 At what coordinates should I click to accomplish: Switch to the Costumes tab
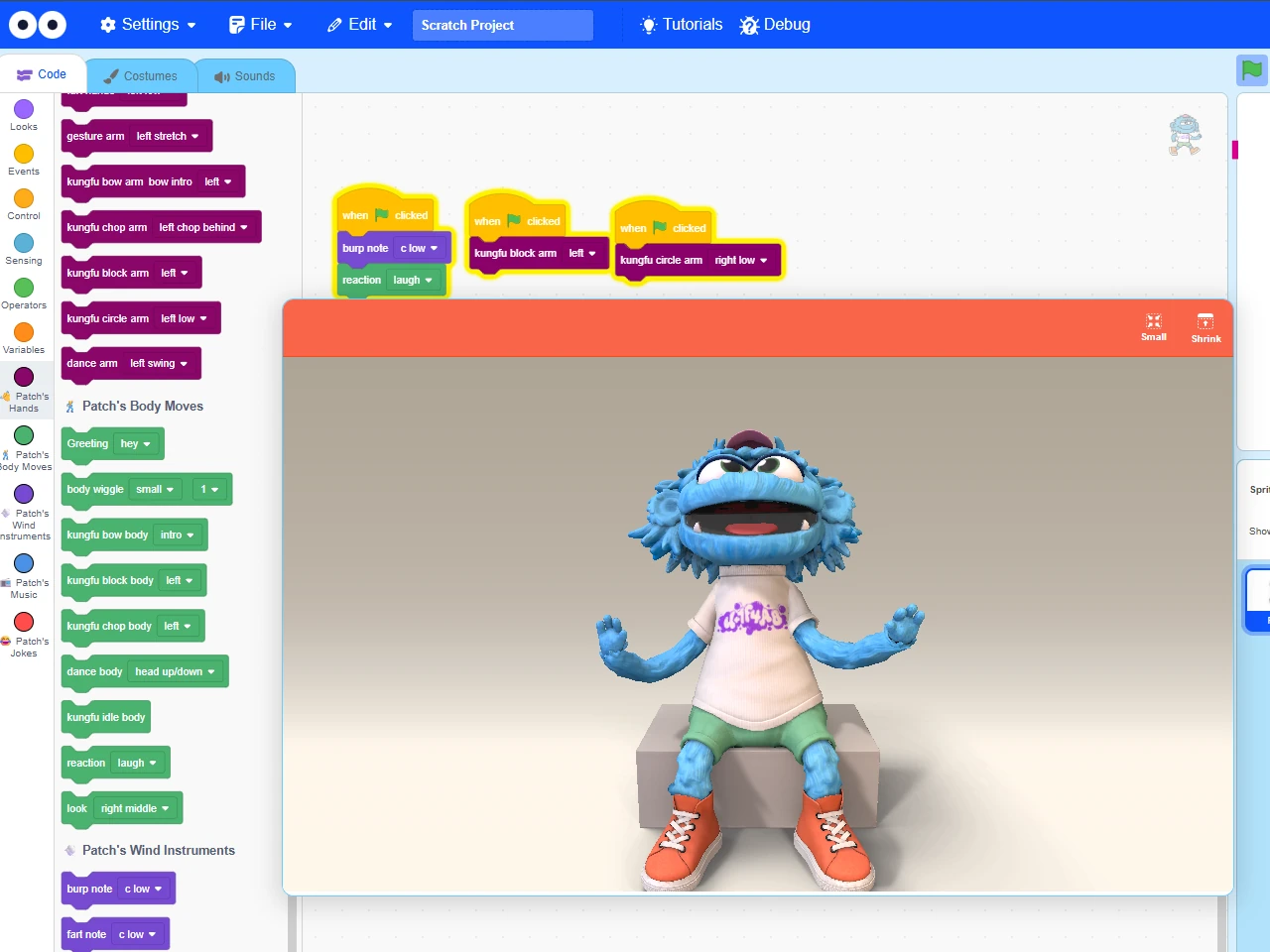point(141,75)
